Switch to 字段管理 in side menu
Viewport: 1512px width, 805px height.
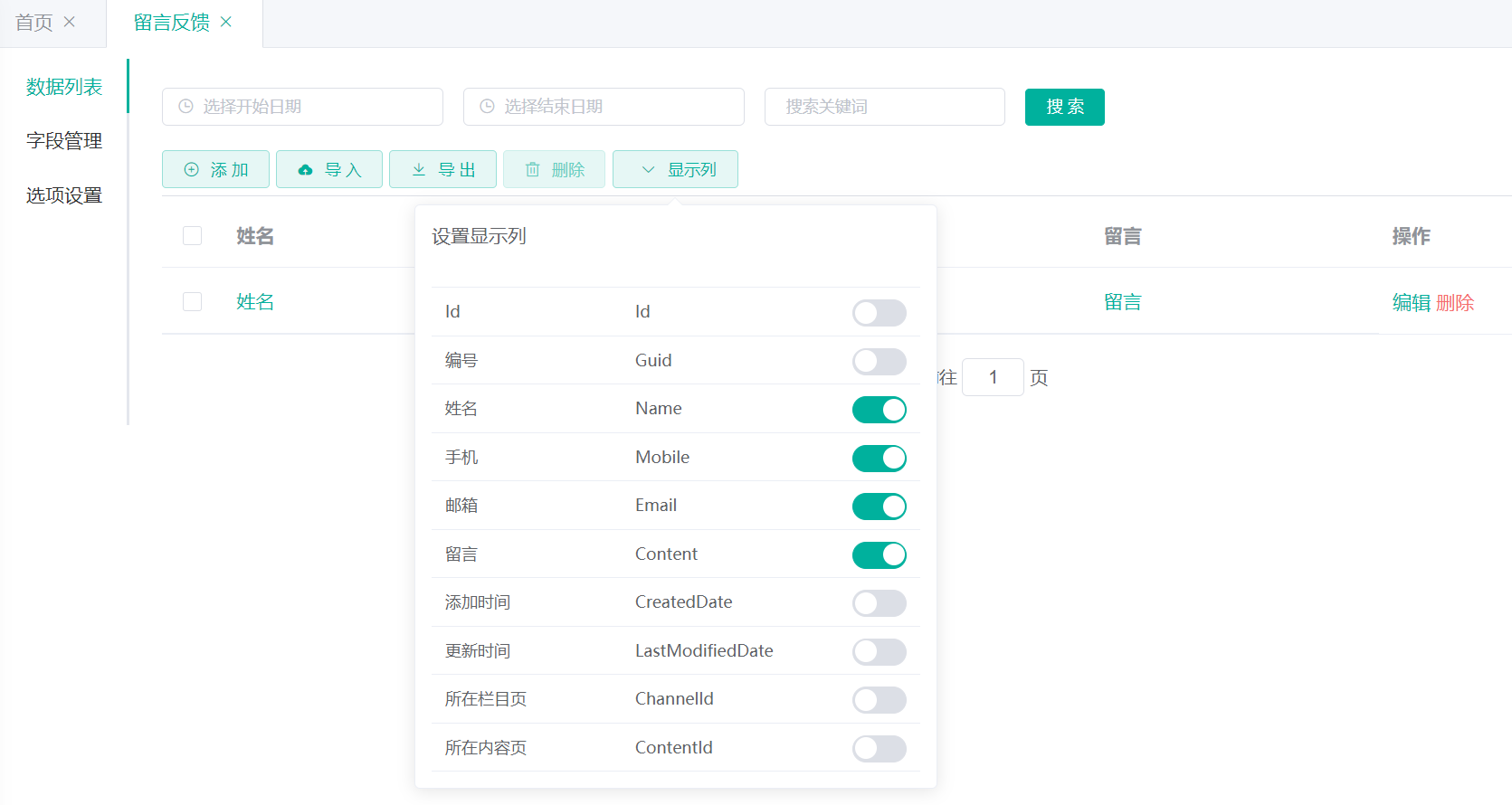64,141
